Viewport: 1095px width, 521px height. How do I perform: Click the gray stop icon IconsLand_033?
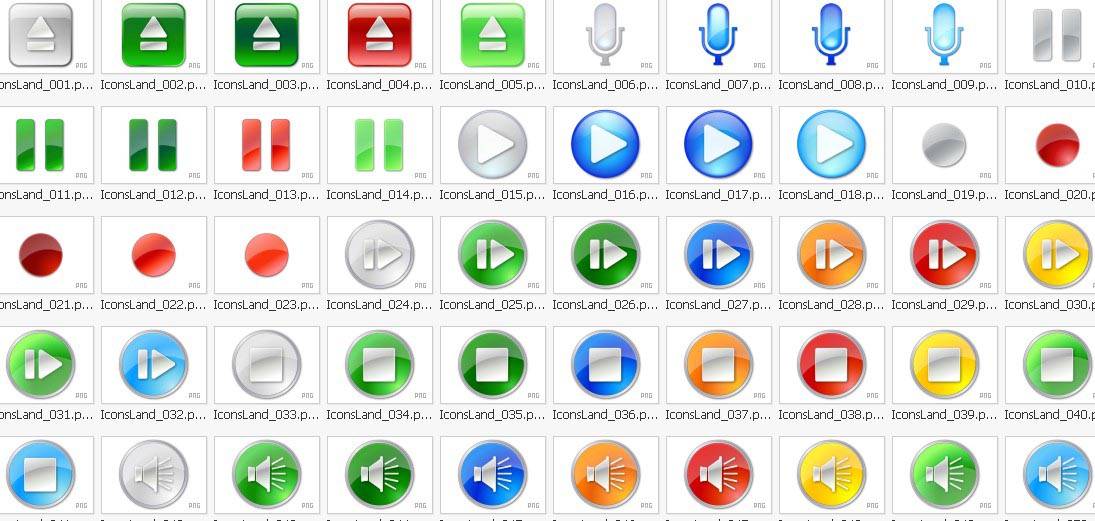pos(266,365)
